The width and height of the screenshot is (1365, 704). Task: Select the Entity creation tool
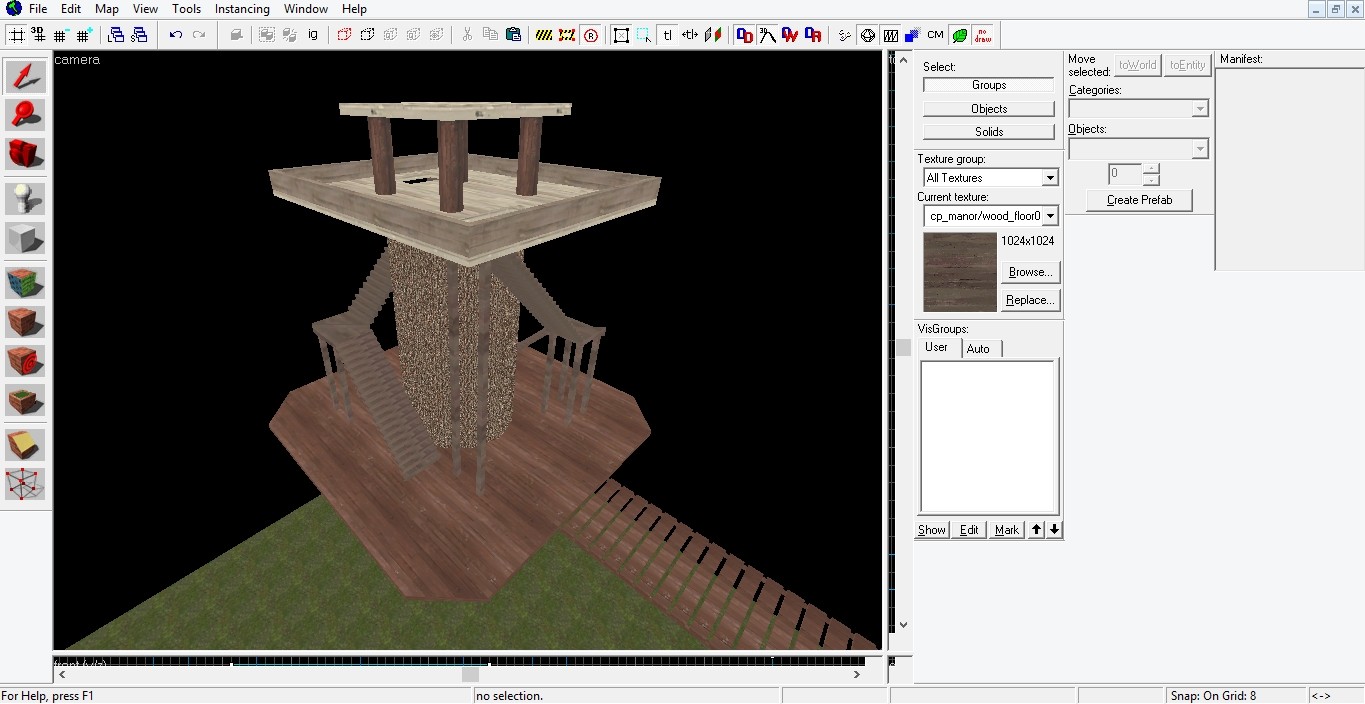click(25, 197)
